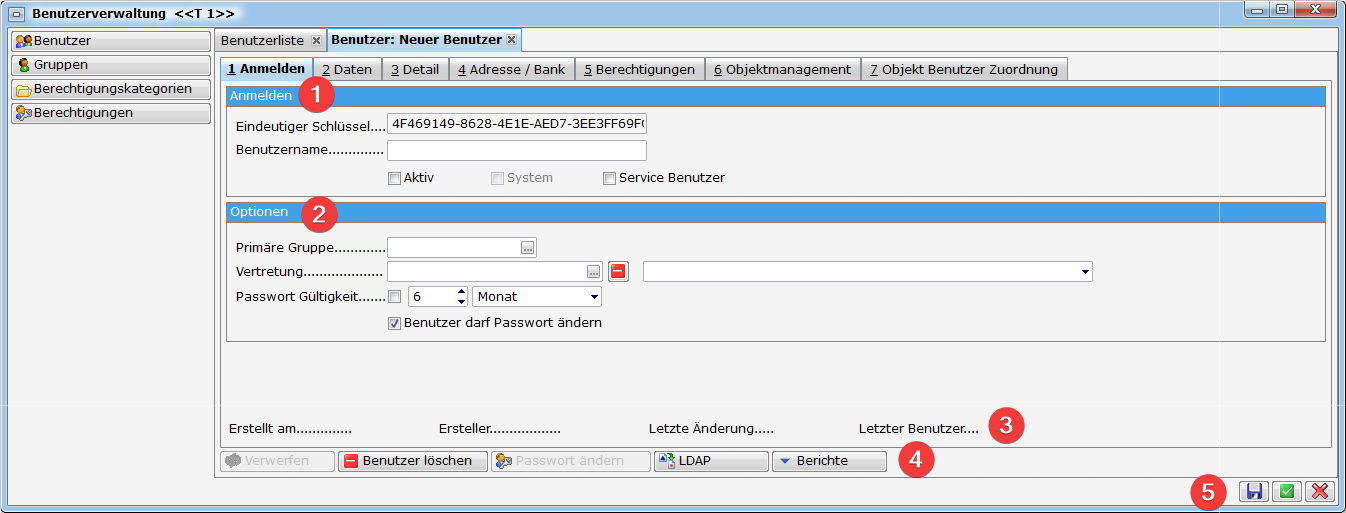
Task: Click into the Benutzername text field
Action: [x=516, y=151]
